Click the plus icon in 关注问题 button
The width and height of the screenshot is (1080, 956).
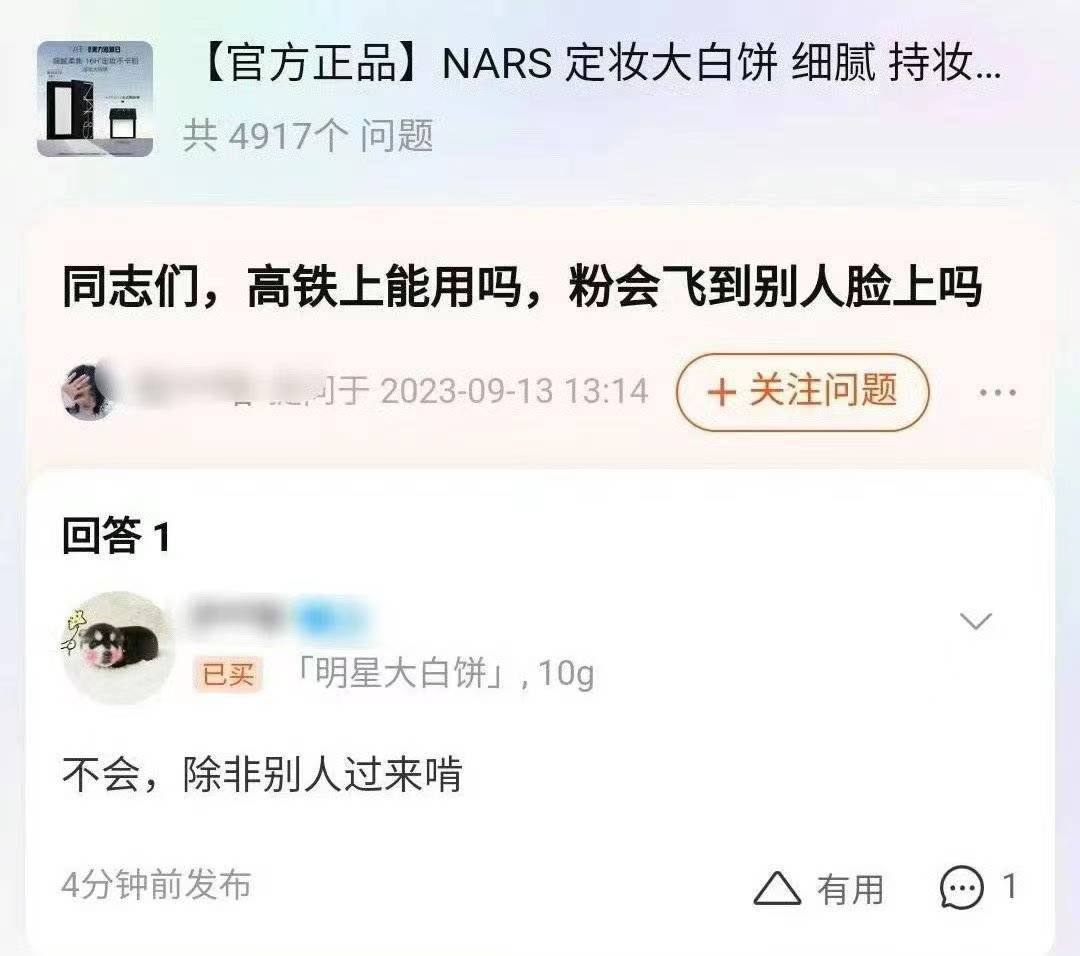721,393
